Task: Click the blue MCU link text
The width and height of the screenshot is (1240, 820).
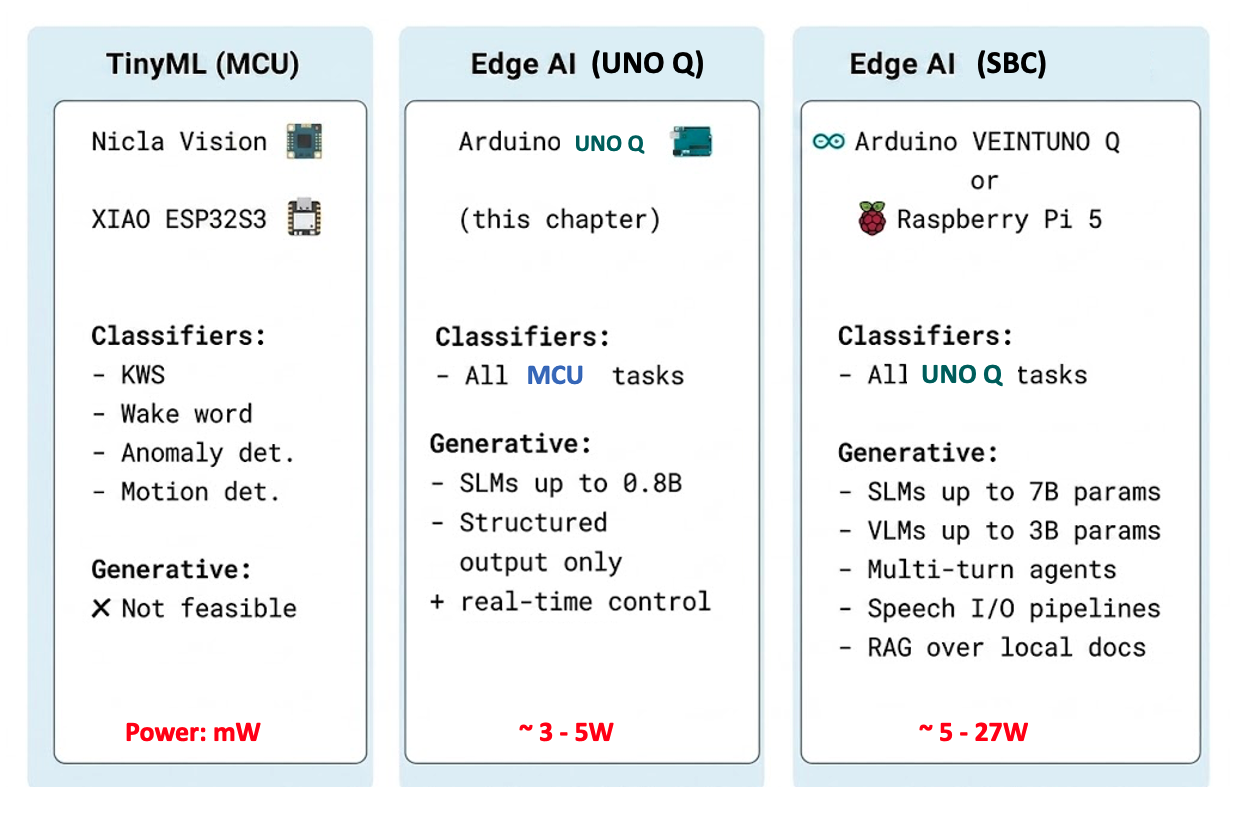Action: pos(555,376)
